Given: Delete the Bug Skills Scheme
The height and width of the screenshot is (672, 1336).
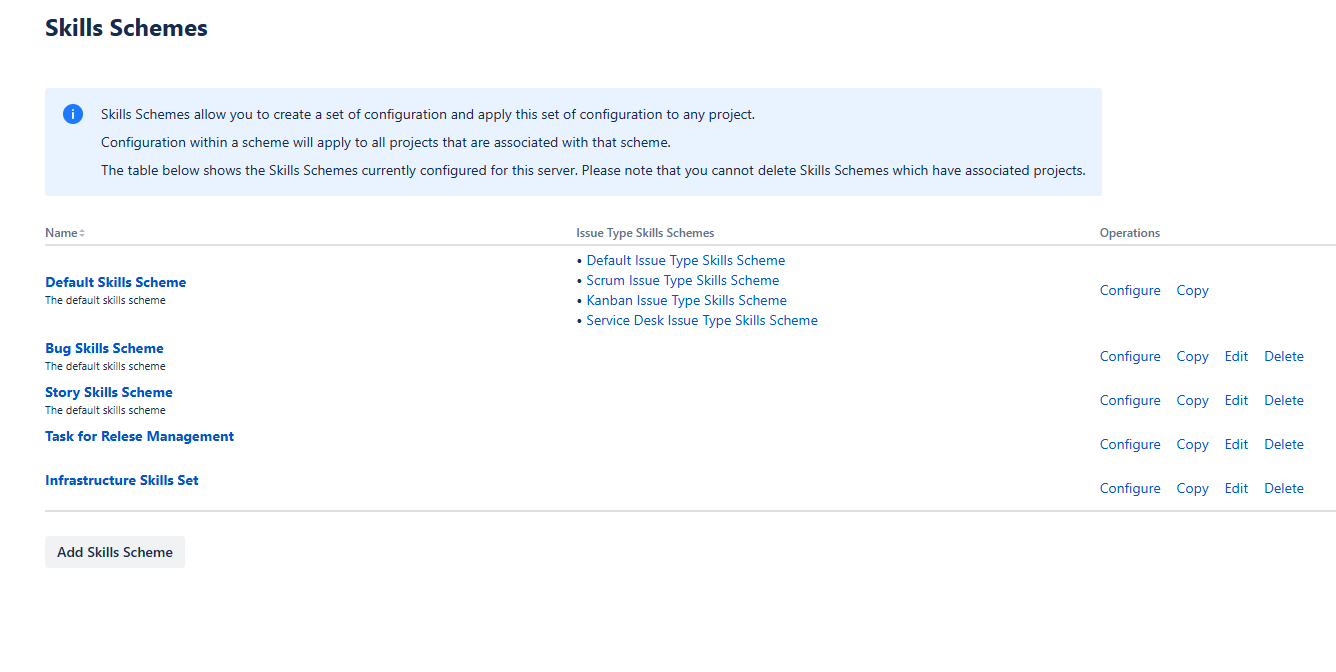Looking at the screenshot, I should [1284, 356].
